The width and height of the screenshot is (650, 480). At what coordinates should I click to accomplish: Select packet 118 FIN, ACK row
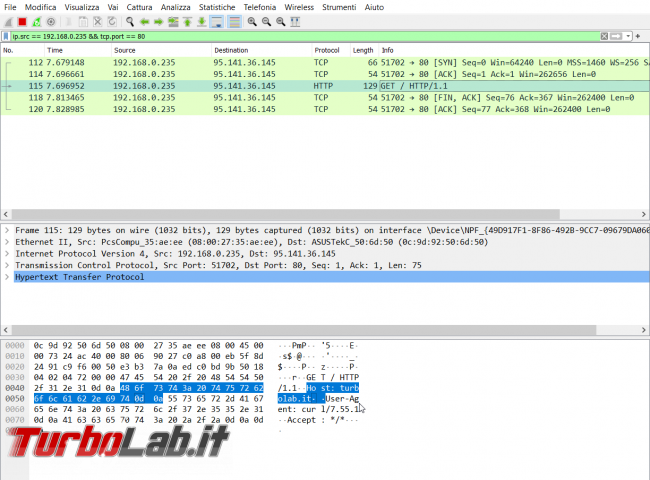[325, 97]
